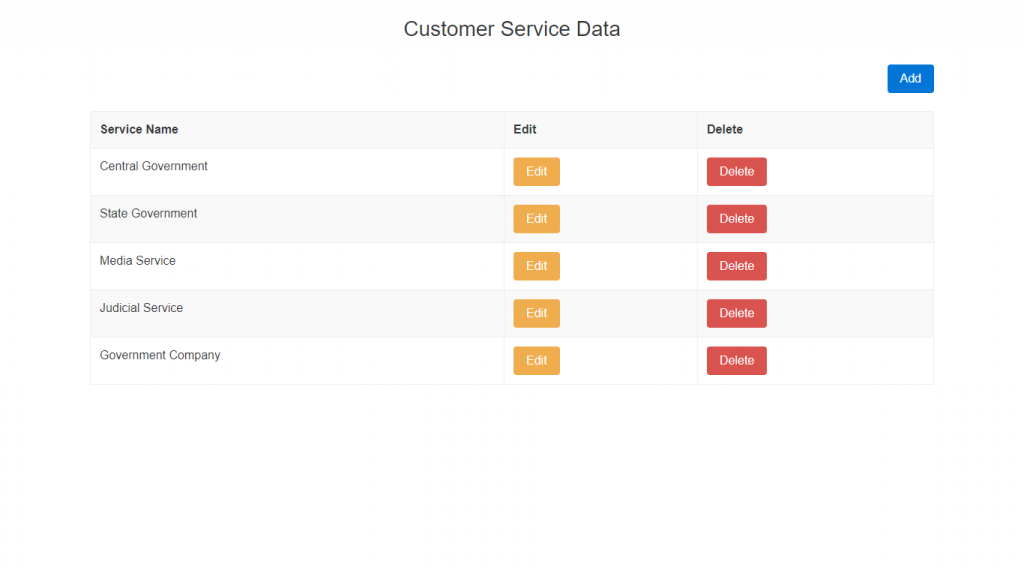Delete the State Government row
Viewport: 1024px width, 576px height.
(x=736, y=219)
